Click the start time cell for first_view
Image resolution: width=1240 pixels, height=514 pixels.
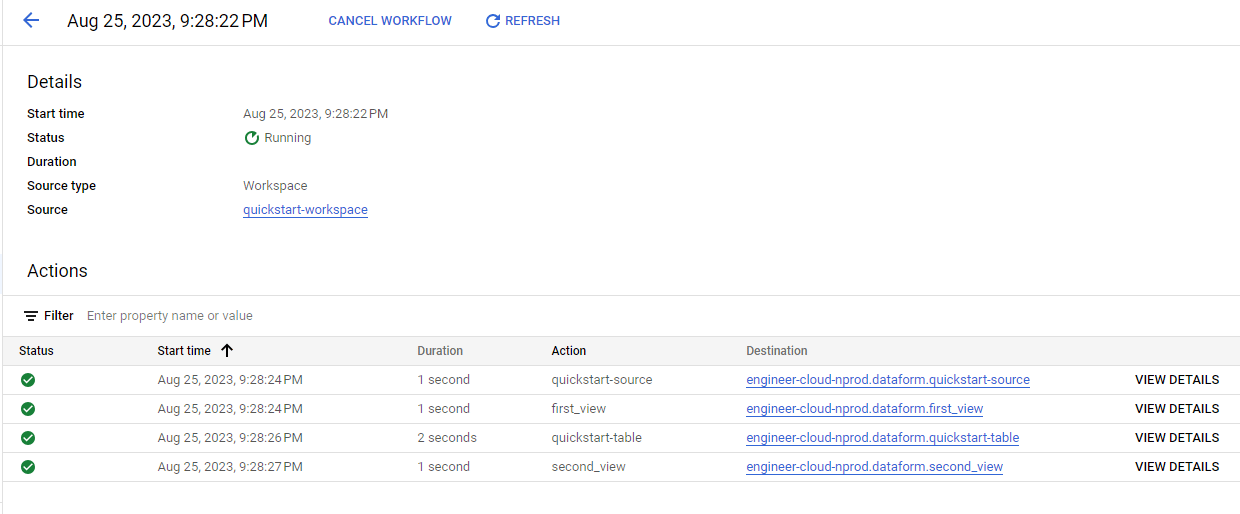coord(230,409)
